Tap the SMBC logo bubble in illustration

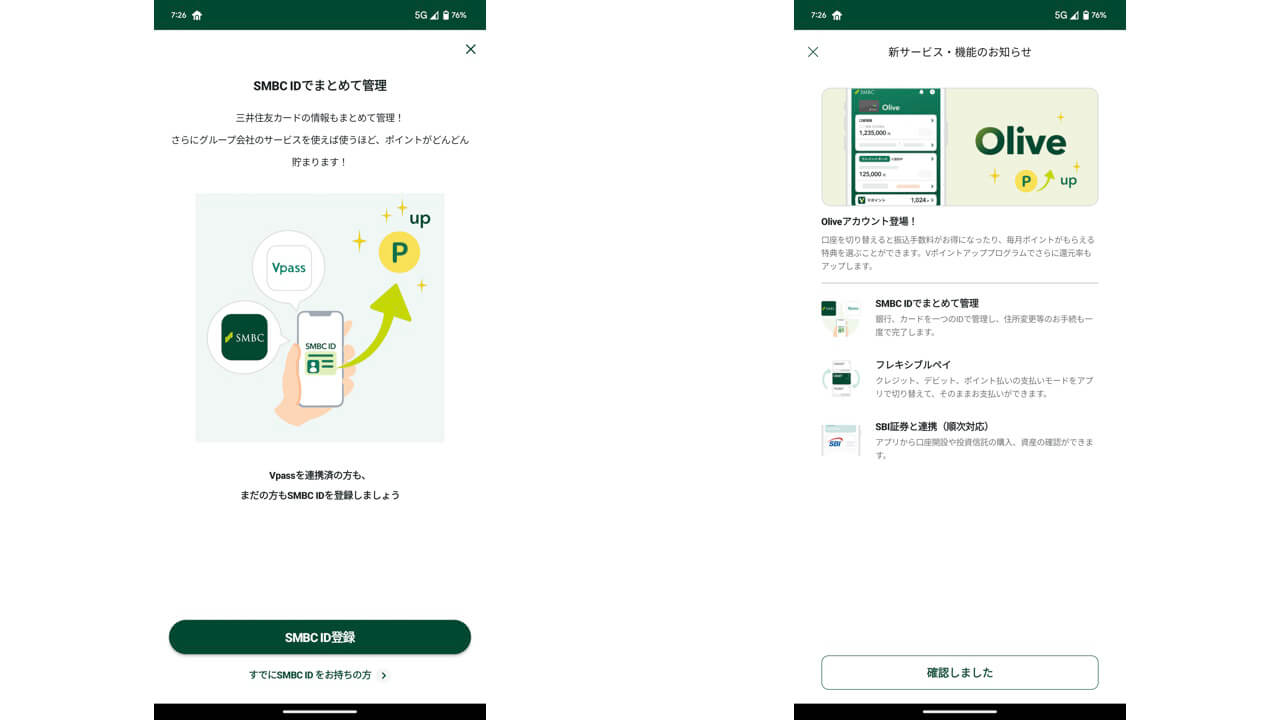point(244,337)
